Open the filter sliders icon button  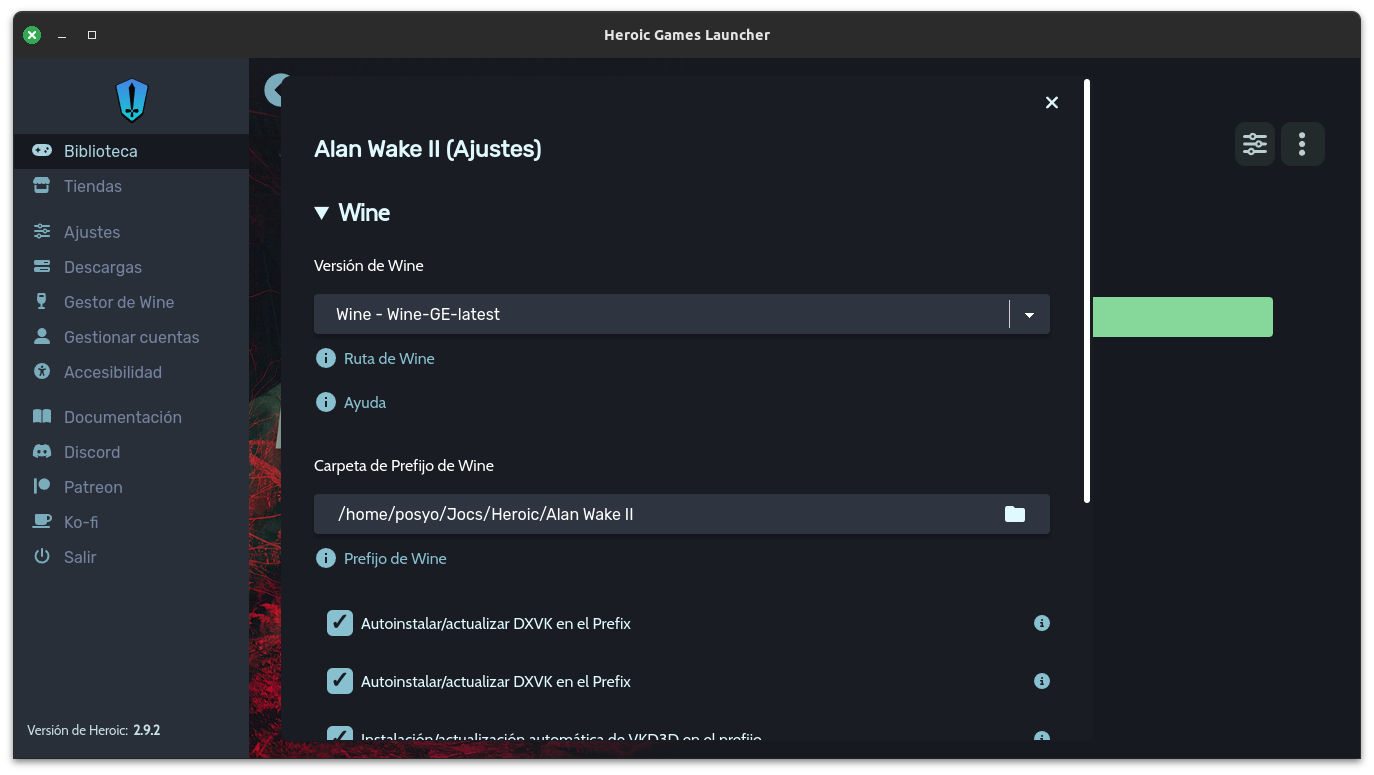[1255, 144]
